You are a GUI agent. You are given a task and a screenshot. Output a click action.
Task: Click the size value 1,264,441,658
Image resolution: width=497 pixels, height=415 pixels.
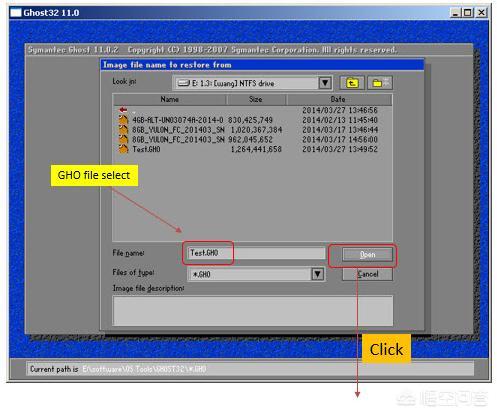pos(256,149)
